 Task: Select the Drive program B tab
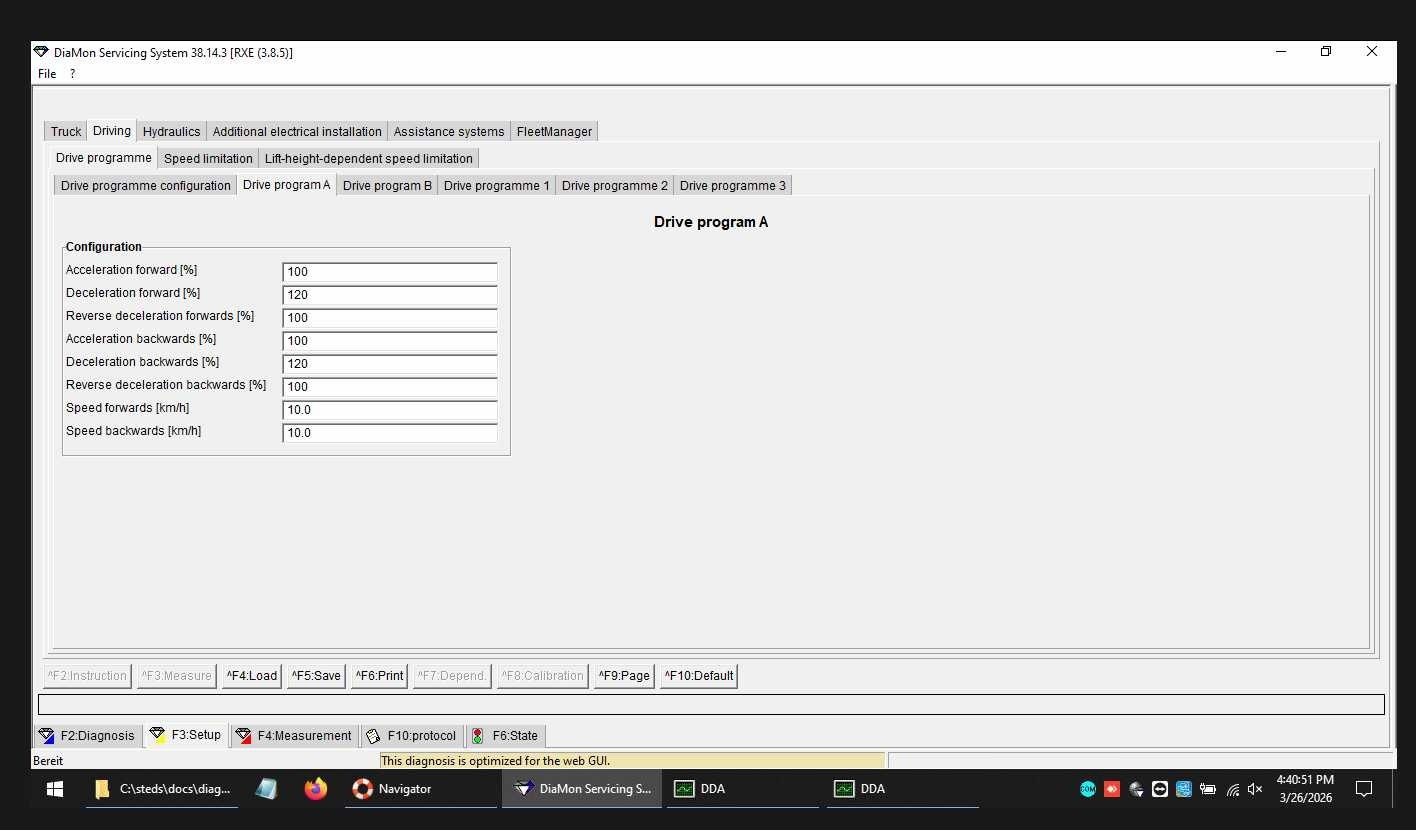pos(387,186)
